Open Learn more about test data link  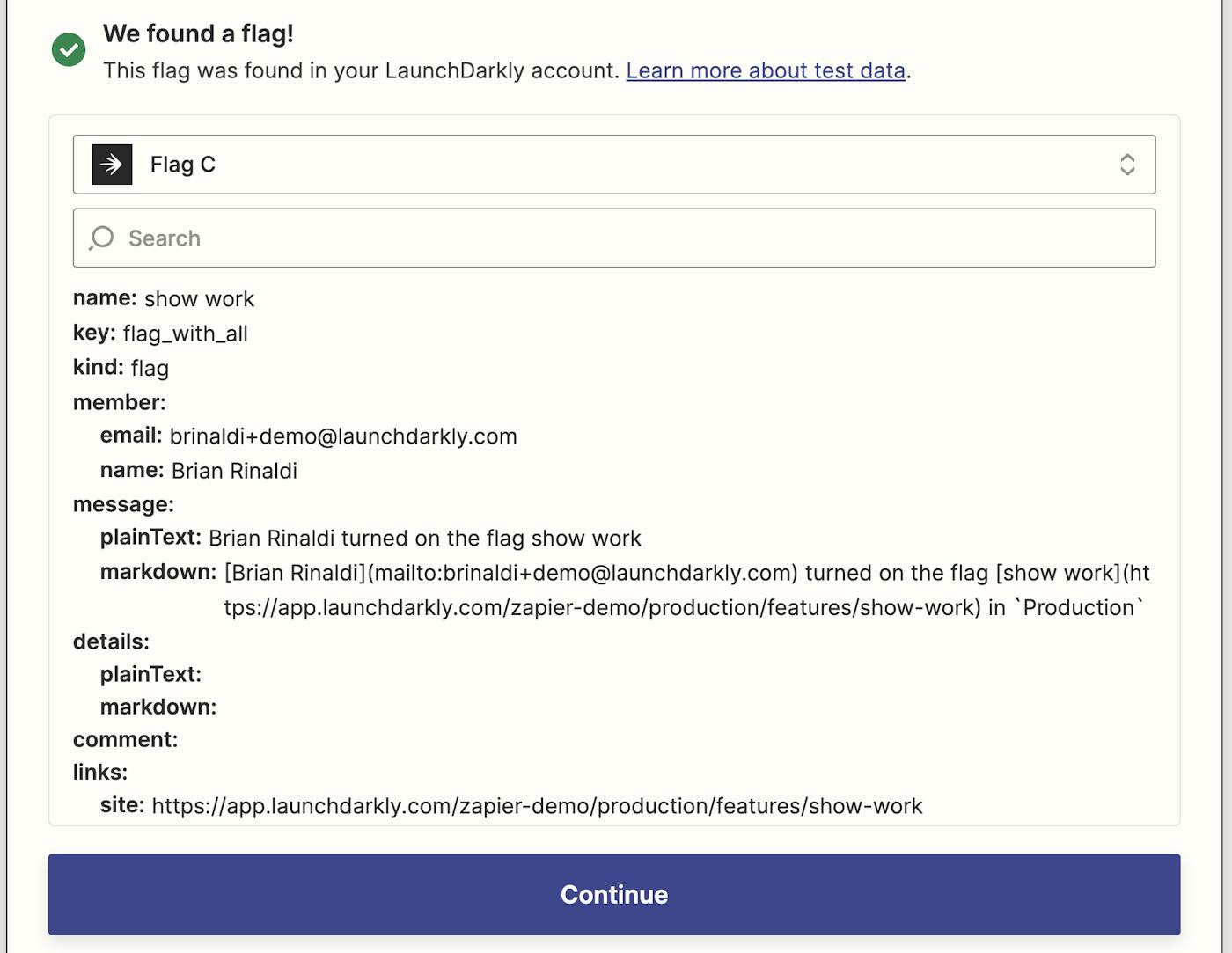click(766, 70)
